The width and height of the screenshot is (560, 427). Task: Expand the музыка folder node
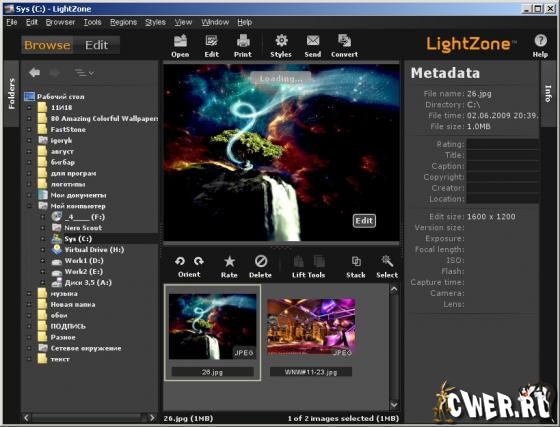pos(29,293)
